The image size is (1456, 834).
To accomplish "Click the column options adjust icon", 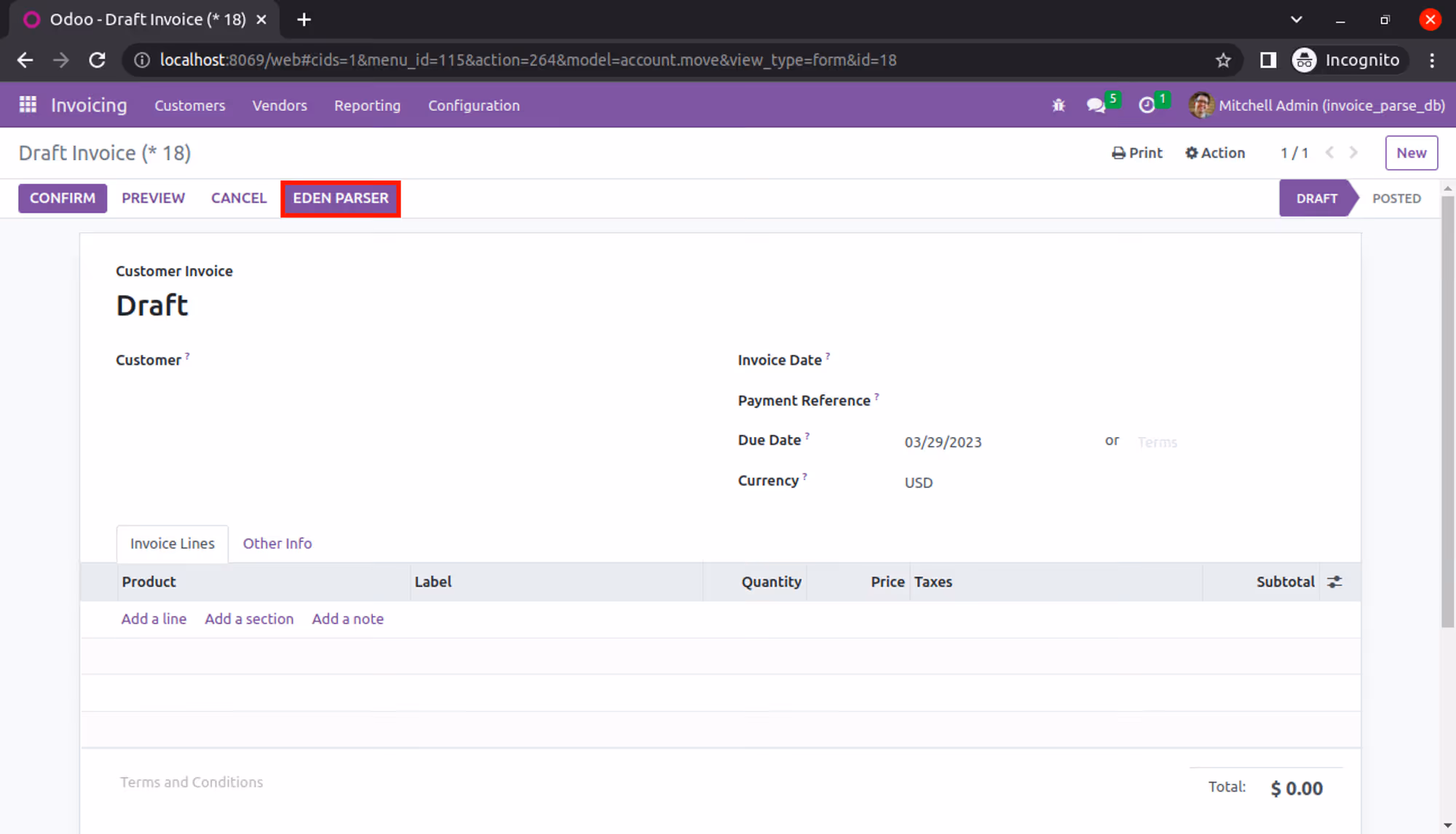I will click(x=1334, y=582).
